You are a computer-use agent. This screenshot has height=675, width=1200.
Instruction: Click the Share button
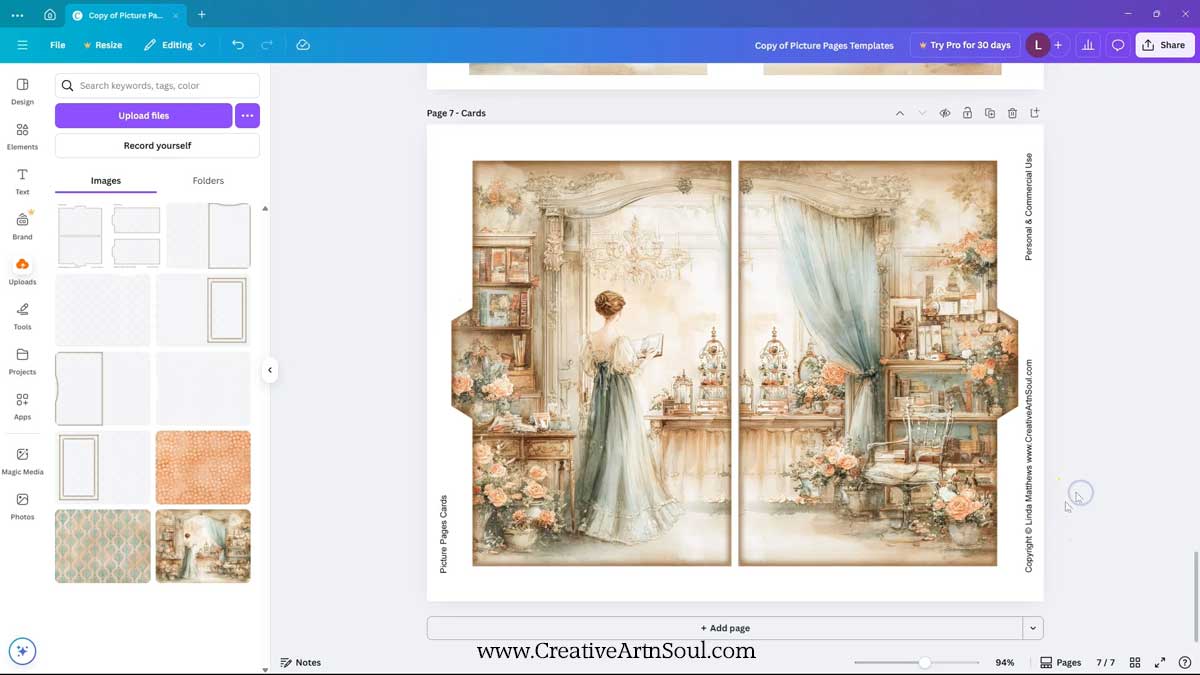click(1165, 45)
